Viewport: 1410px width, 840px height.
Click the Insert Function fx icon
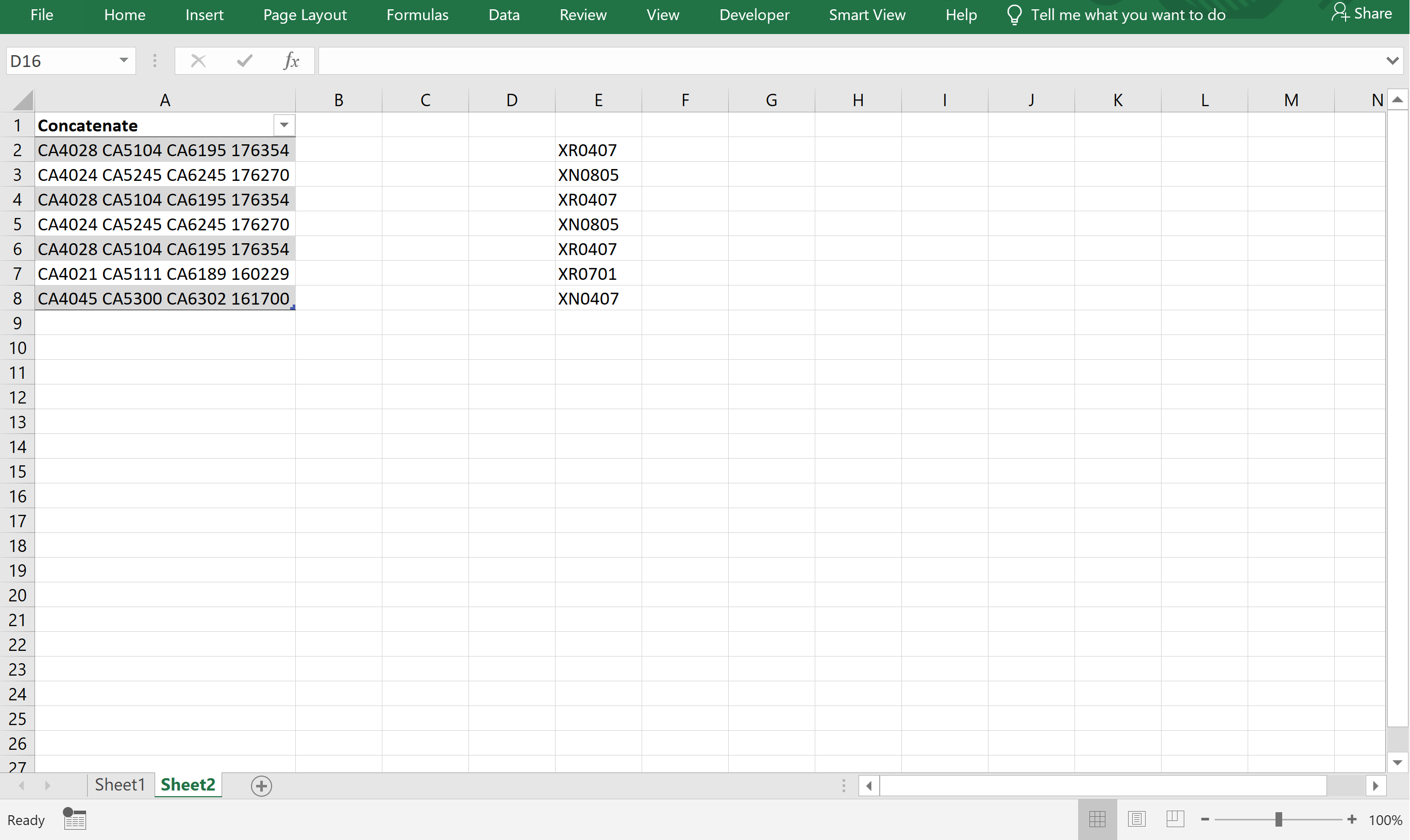click(291, 61)
